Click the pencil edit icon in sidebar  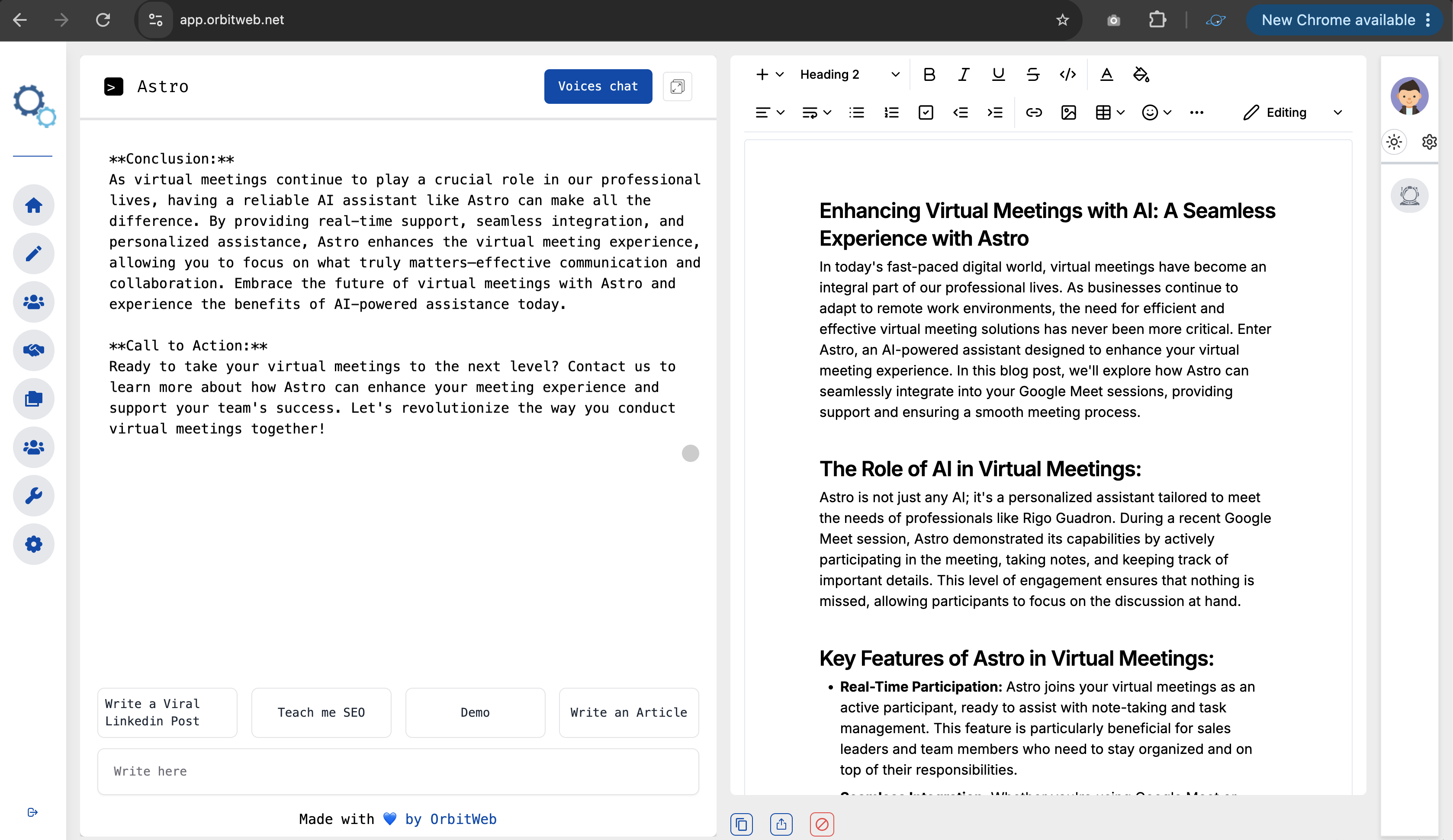pos(33,253)
